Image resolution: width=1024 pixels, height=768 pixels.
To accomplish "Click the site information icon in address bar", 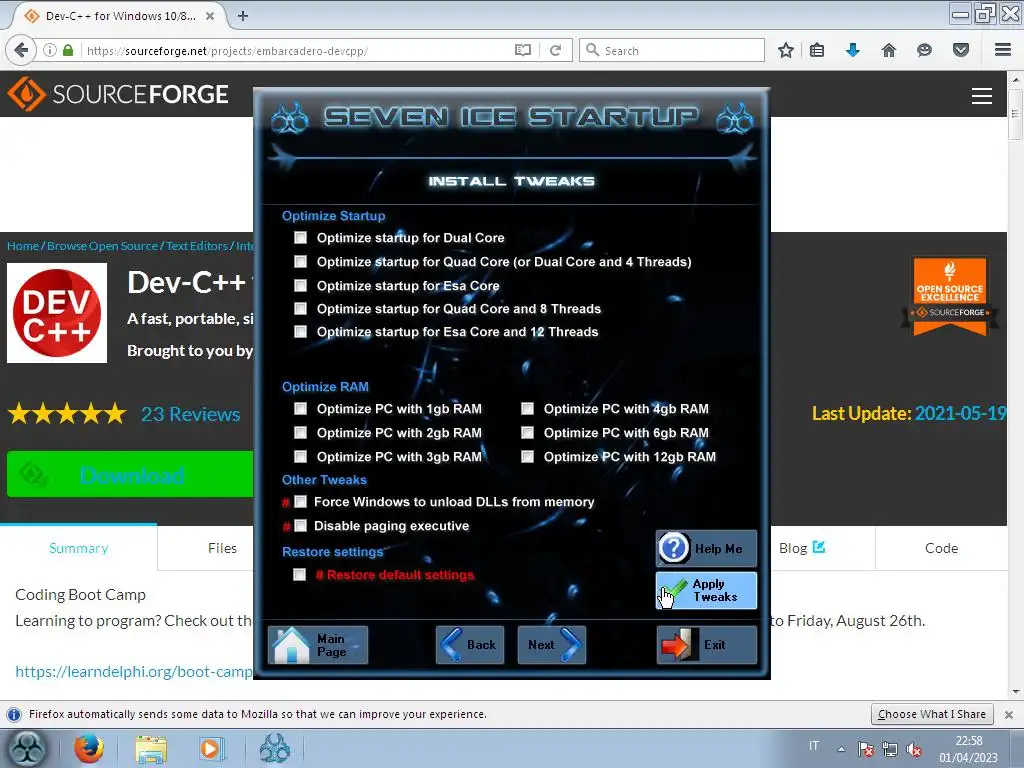I will tap(50, 50).
